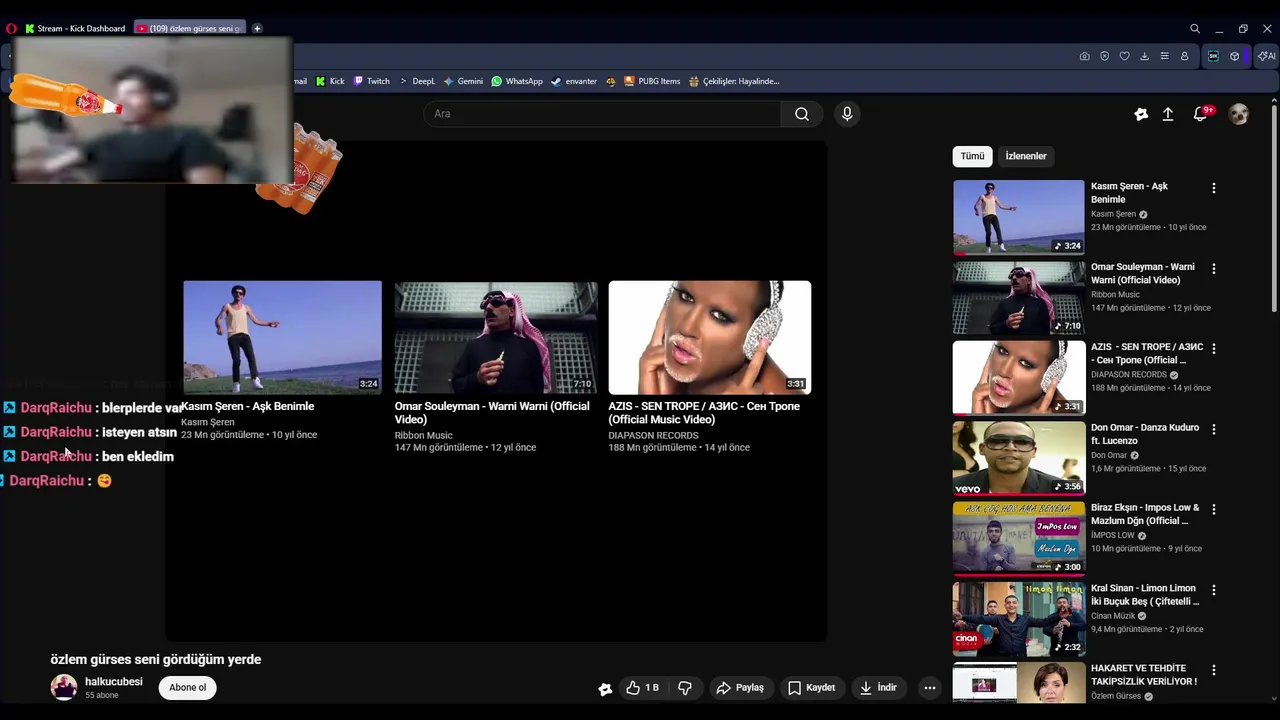Start voice search with microphone icon
The image size is (1280, 720).
tap(847, 114)
